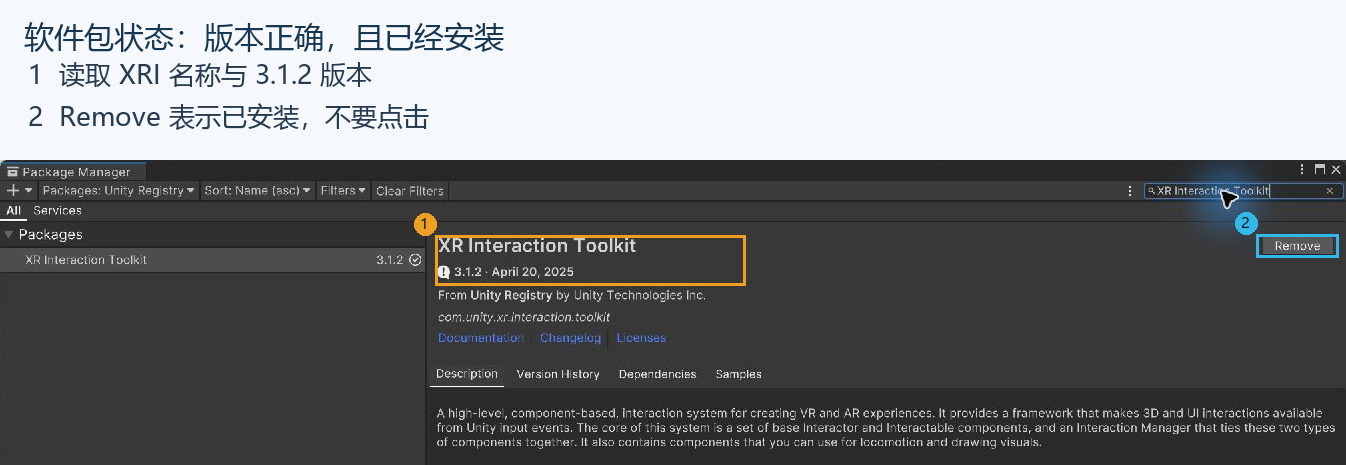Open the Documentation link
Viewport: 1346px width, 465px height.
pos(481,338)
